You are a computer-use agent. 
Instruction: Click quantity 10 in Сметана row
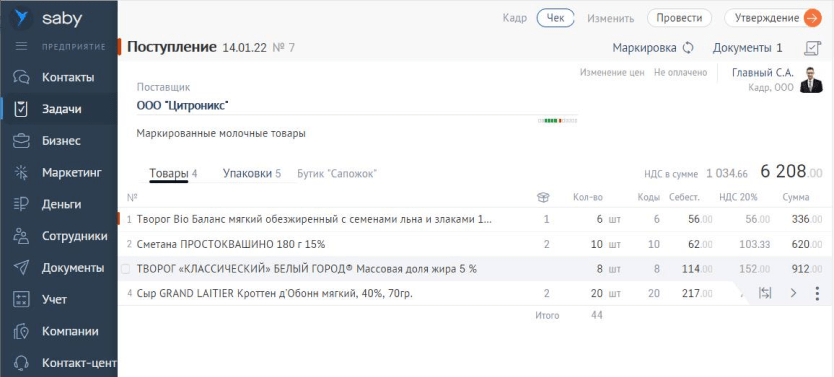point(597,244)
